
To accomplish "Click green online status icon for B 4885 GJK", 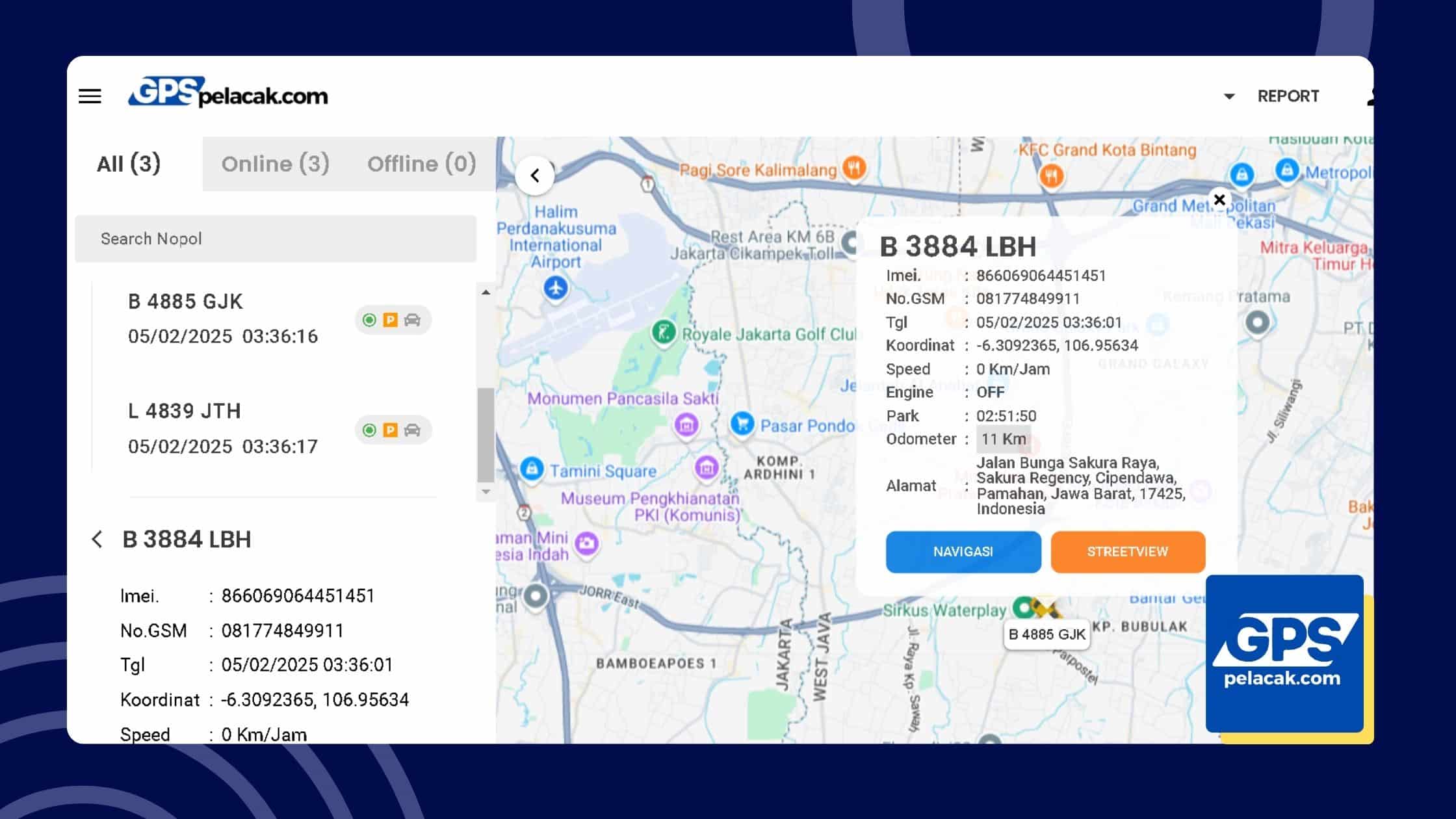I will [x=369, y=320].
